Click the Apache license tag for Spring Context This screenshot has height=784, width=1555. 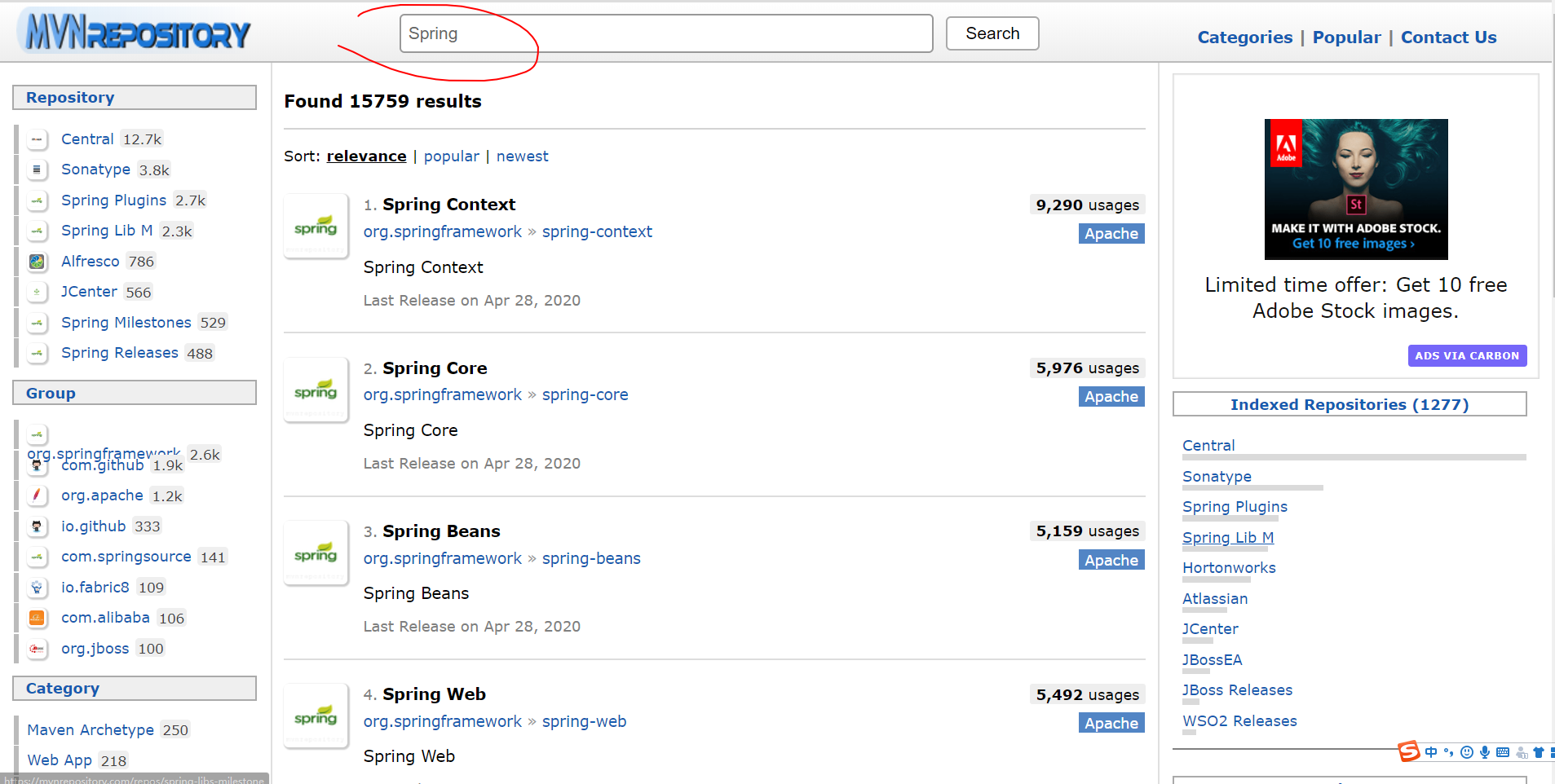coord(1111,234)
